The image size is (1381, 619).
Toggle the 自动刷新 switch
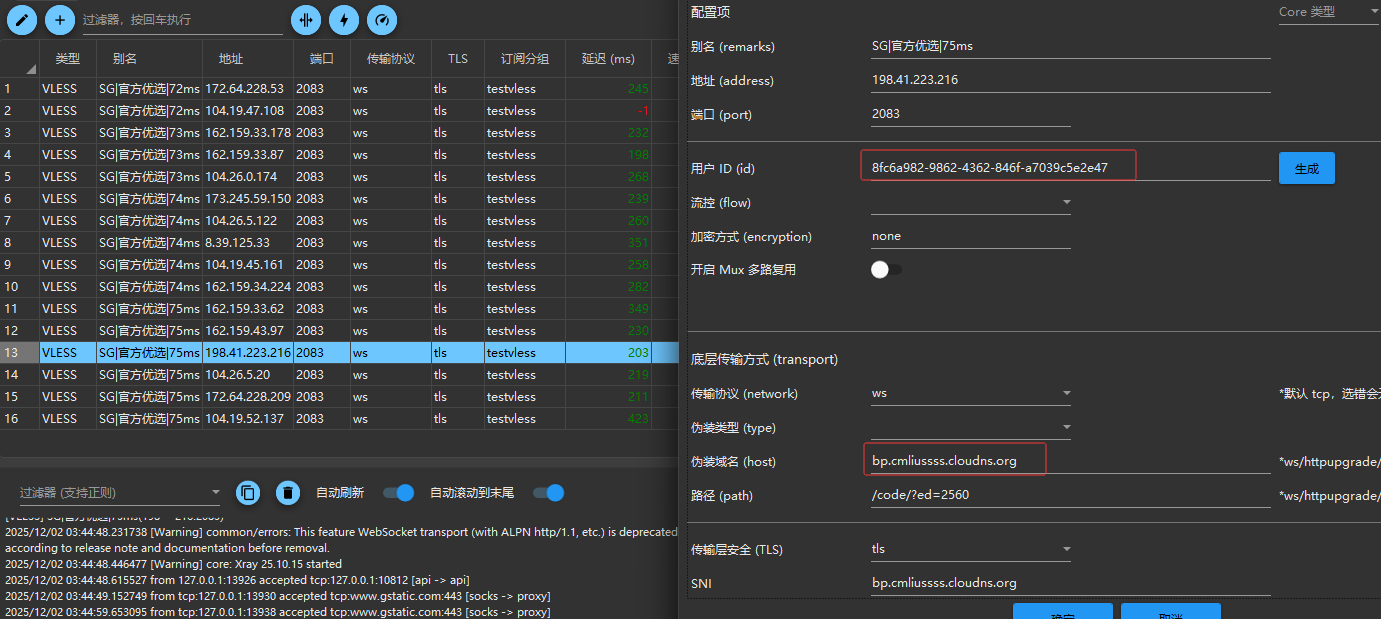[x=399, y=492]
